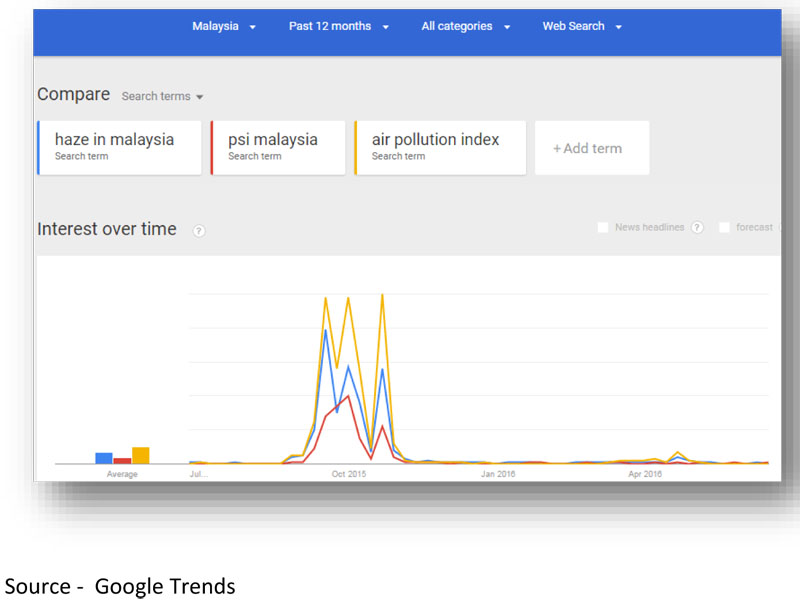This screenshot has width=800, height=601.
Task: Expand the Search terms compare dropdown
Action: tap(162, 97)
